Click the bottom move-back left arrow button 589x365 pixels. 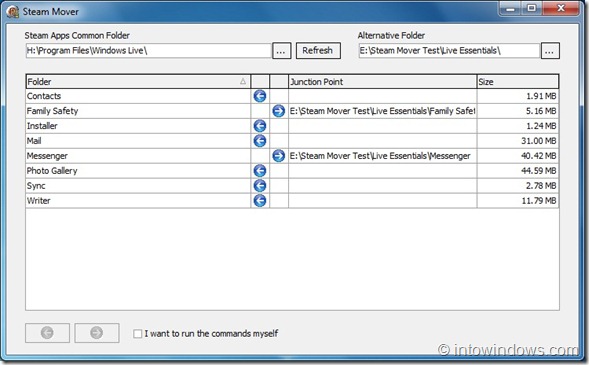[47, 333]
